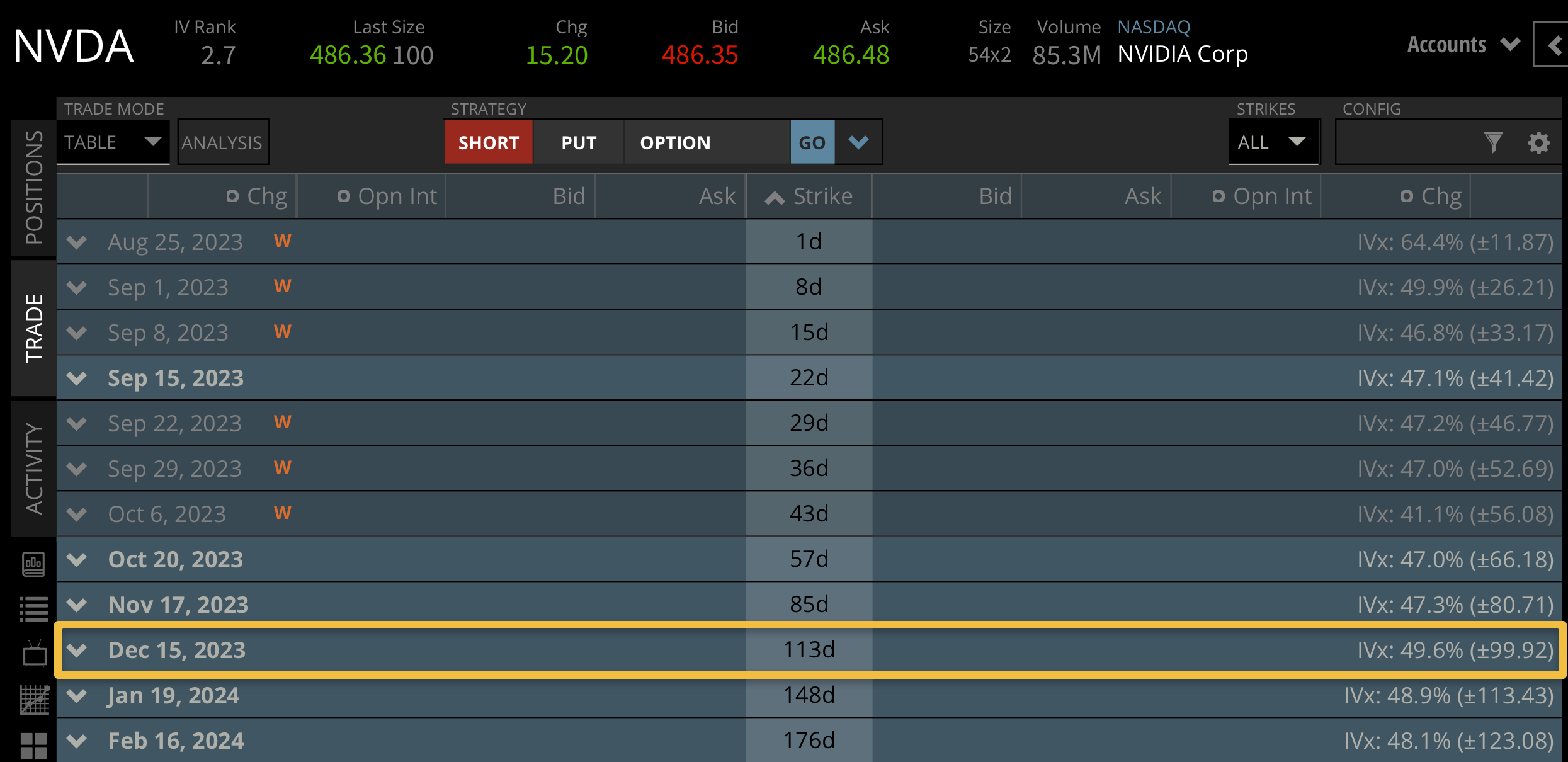Image resolution: width=1568 pixels, height=762 pixels.
Task: Open the STRIKES ALL dropdown
Action: [1273, 142]
